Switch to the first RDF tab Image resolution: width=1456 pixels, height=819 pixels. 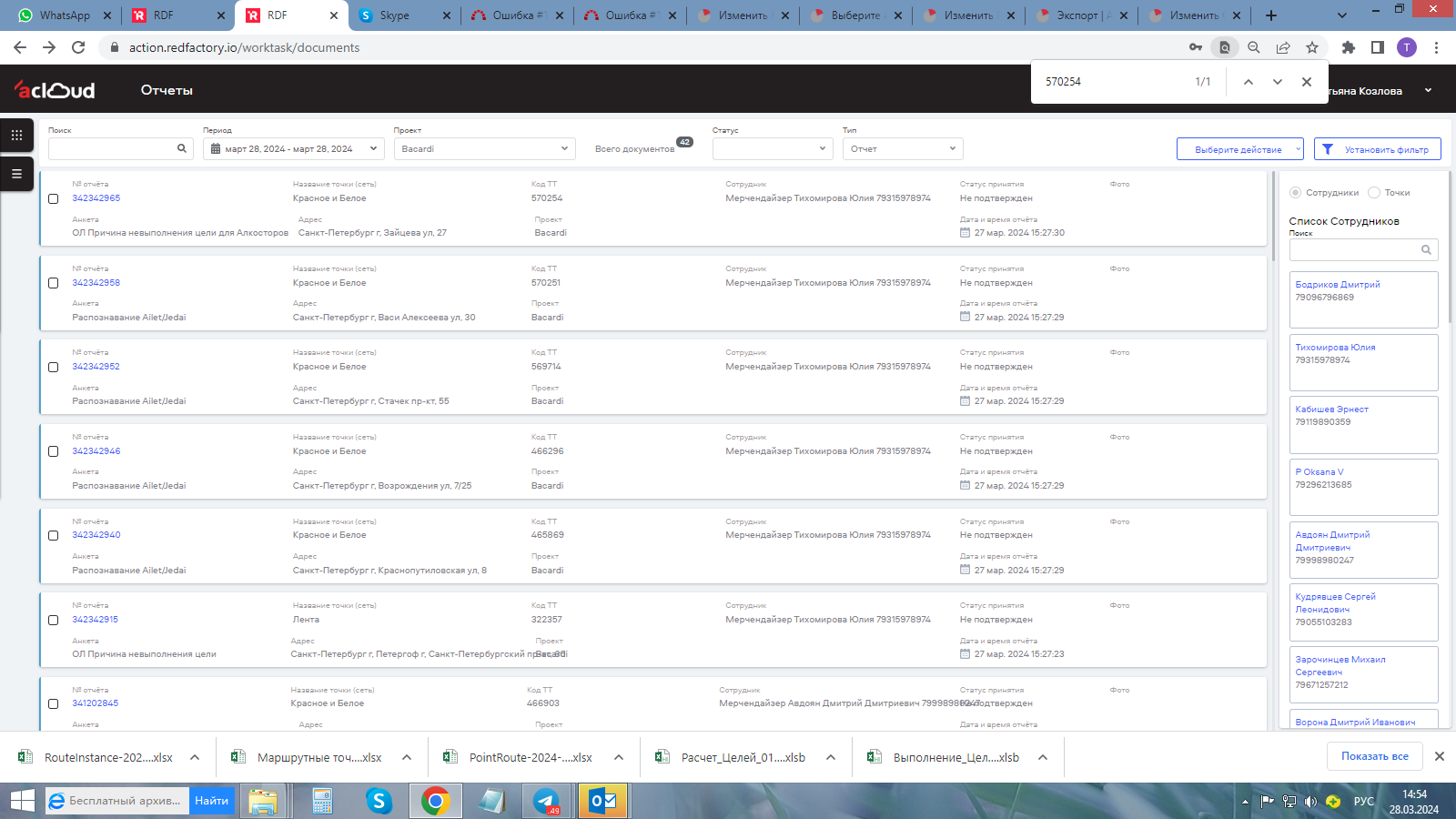(x=177, y=15)
